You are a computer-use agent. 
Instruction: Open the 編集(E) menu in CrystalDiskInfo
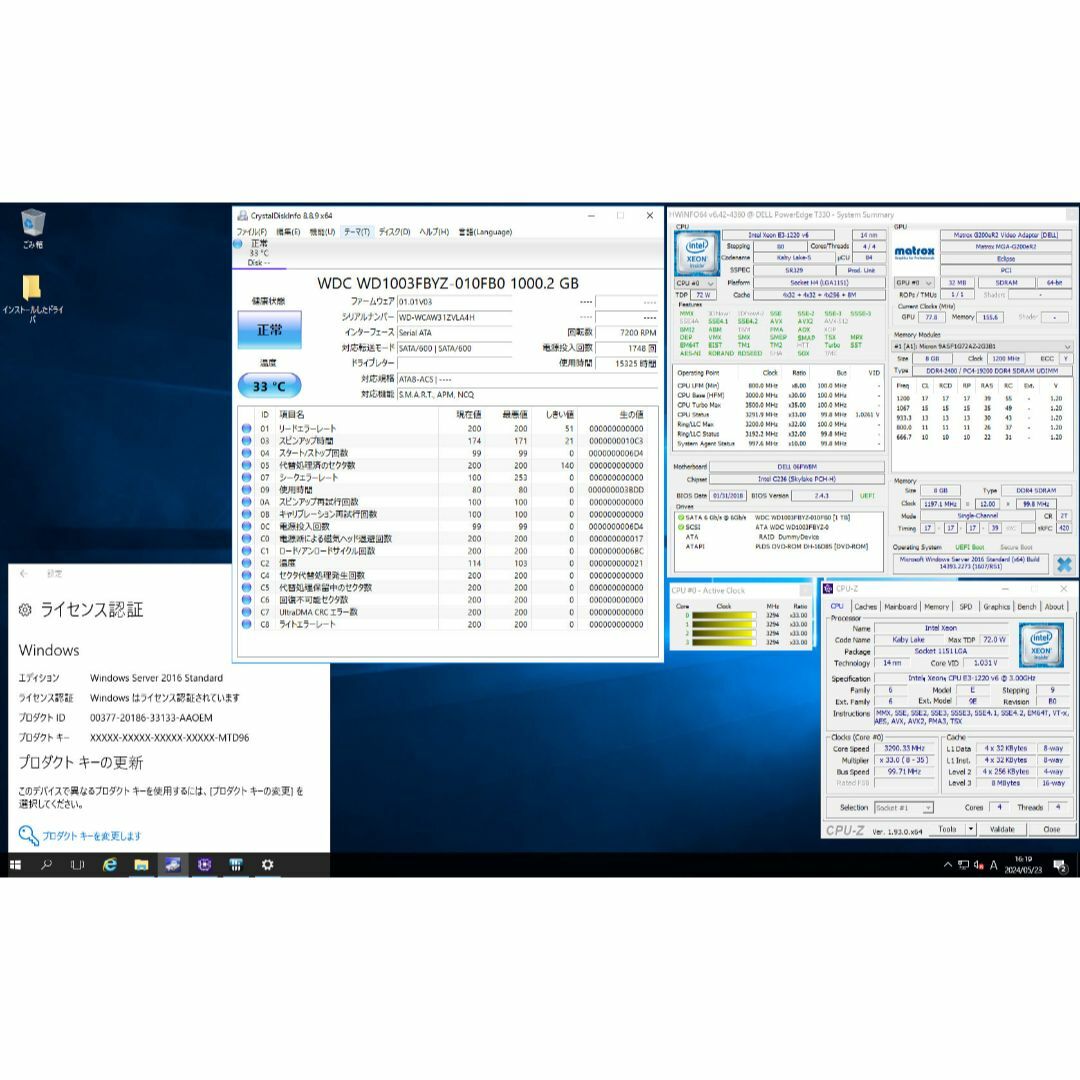(288, 232)
